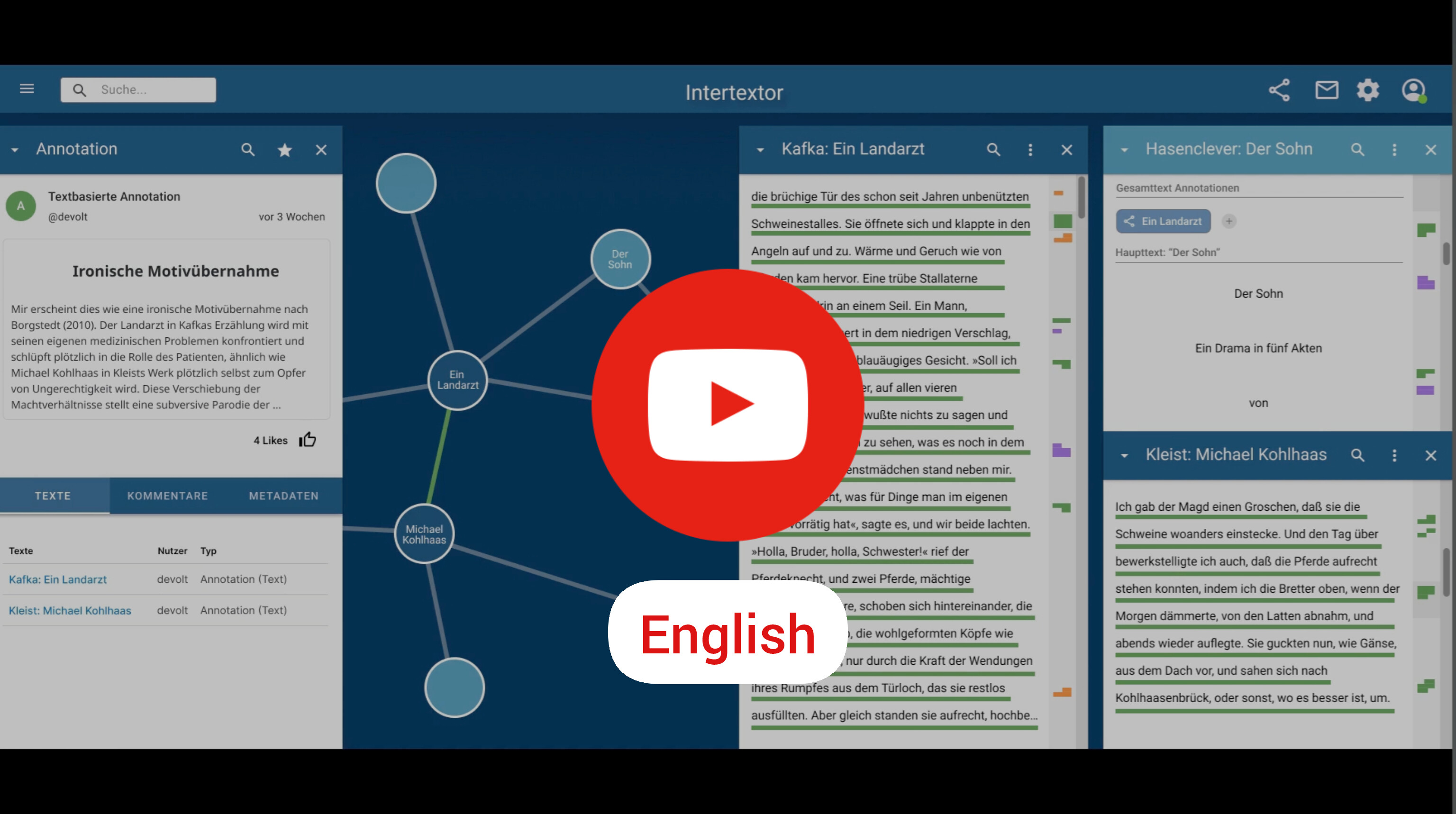Open Kafka: Ein Landarzt three-dot menu
The width and height of the screenshot is (1456, 814).
pyautogui.click(x=1030, y=150)
